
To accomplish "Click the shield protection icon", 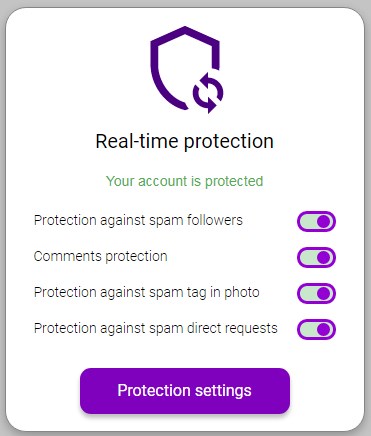I will click(186, 69).
